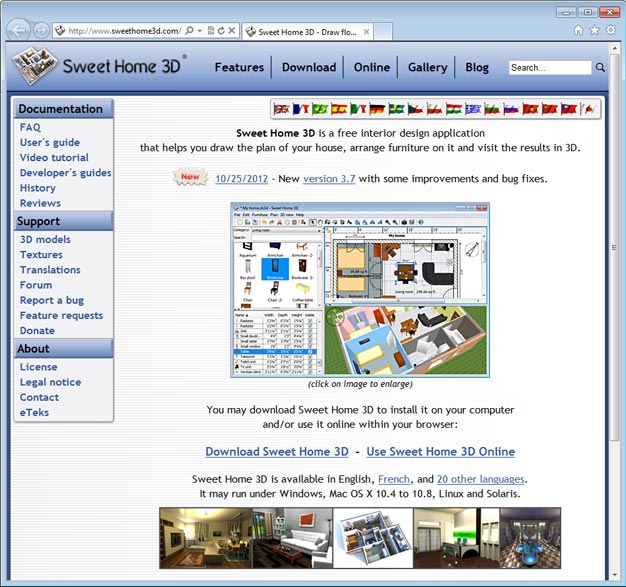Open the Translations link
Viewport: 626px width, 587px height.
pos(50,270)
